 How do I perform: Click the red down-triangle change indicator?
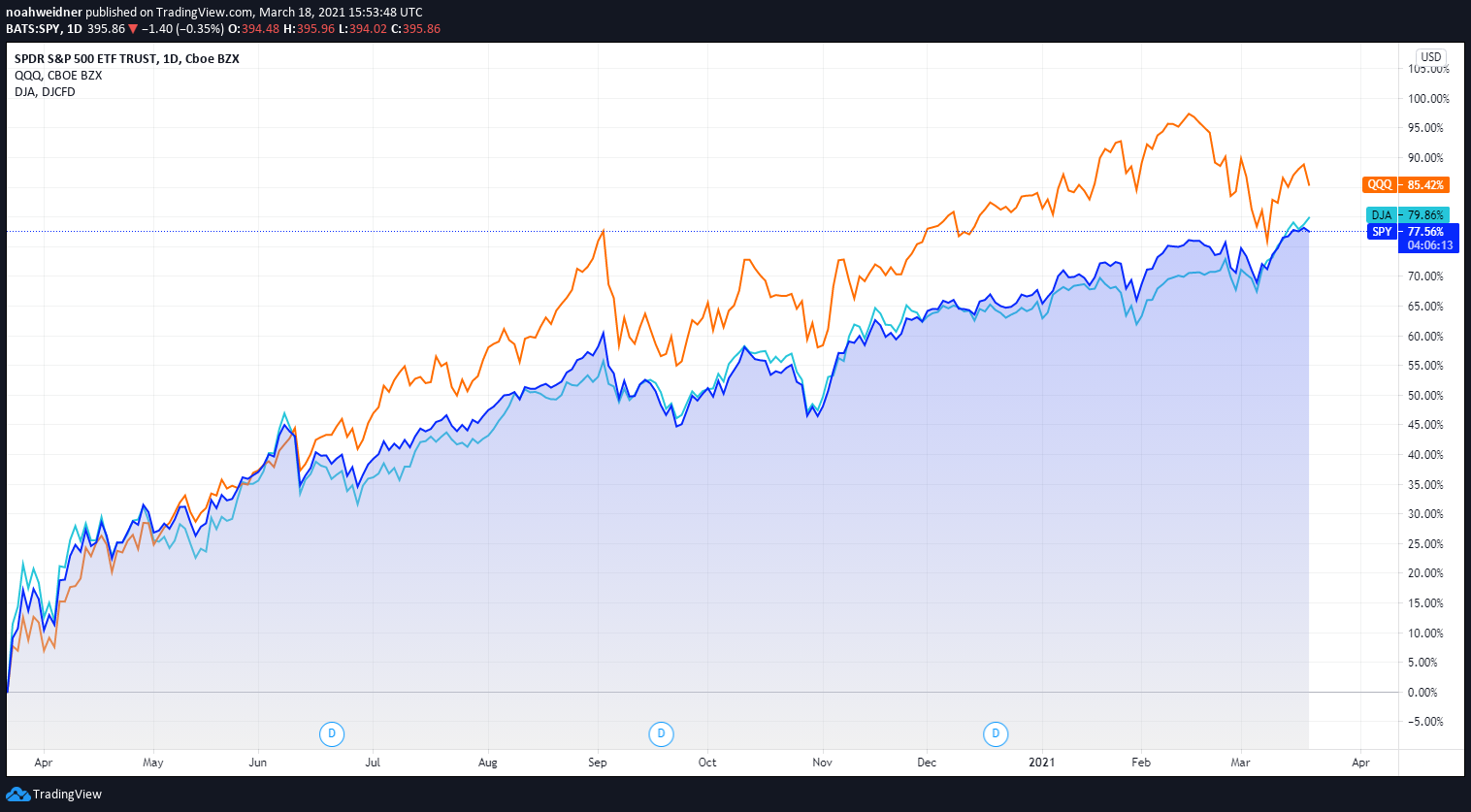point(133,29)
